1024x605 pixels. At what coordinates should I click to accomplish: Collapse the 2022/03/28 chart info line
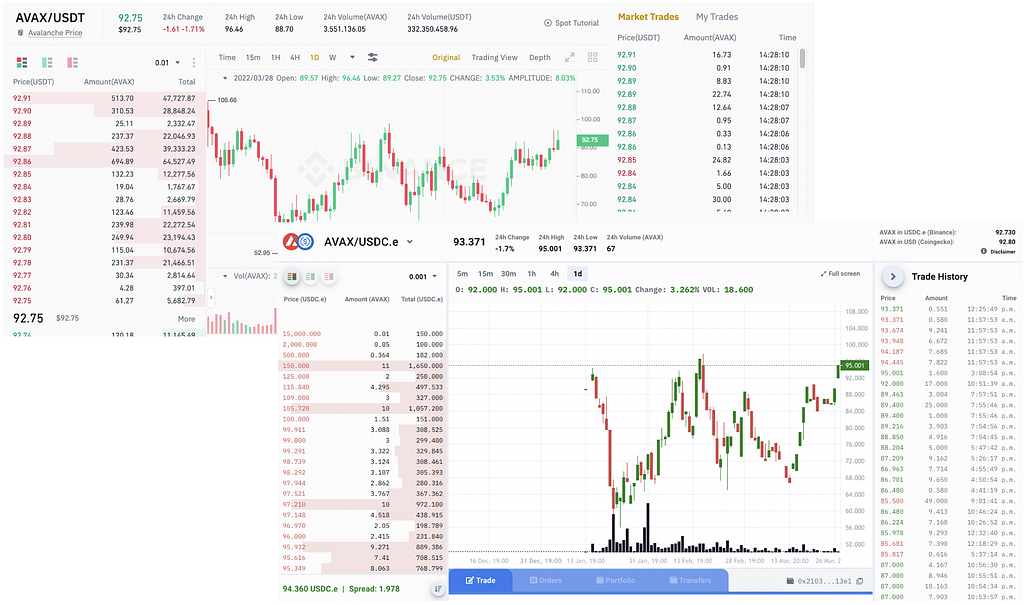[x=225, y=78]
